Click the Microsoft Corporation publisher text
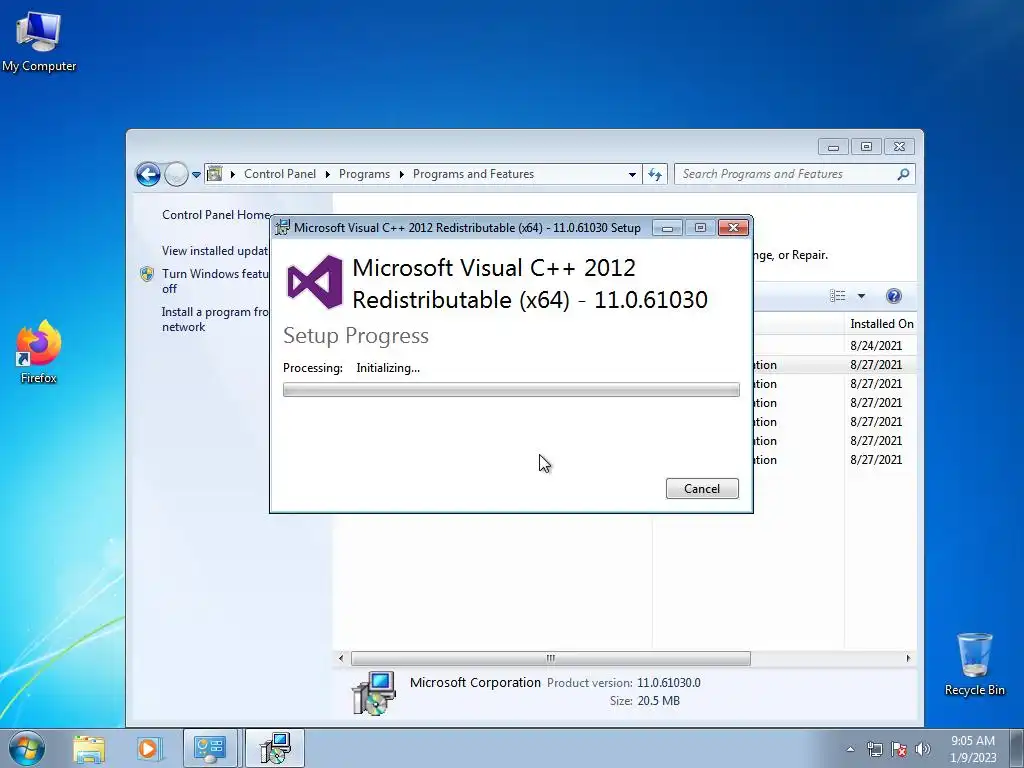The image size is (1024, 768). click(475, 682)
